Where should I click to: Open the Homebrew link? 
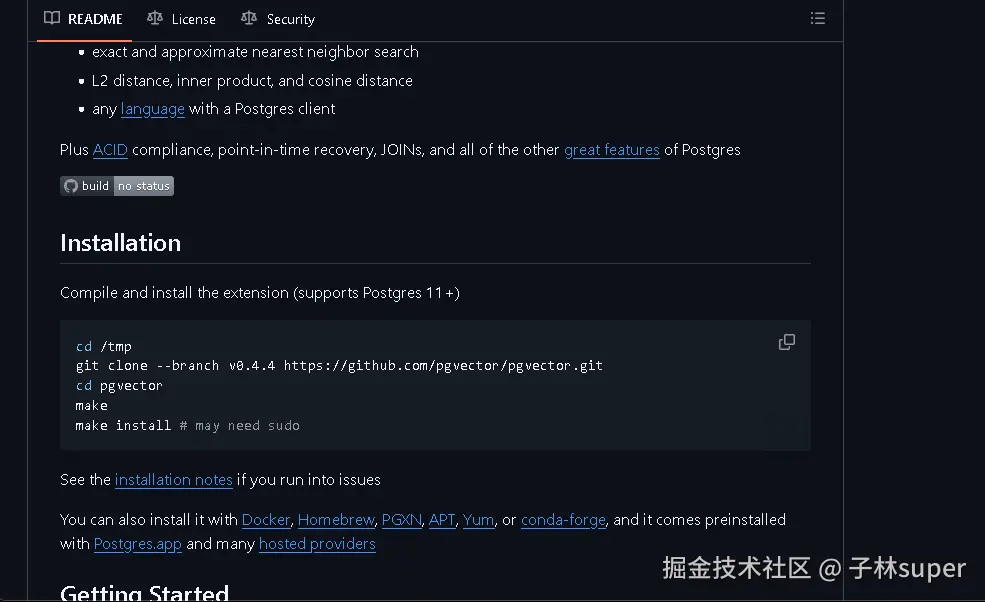[x=335, y=519]
